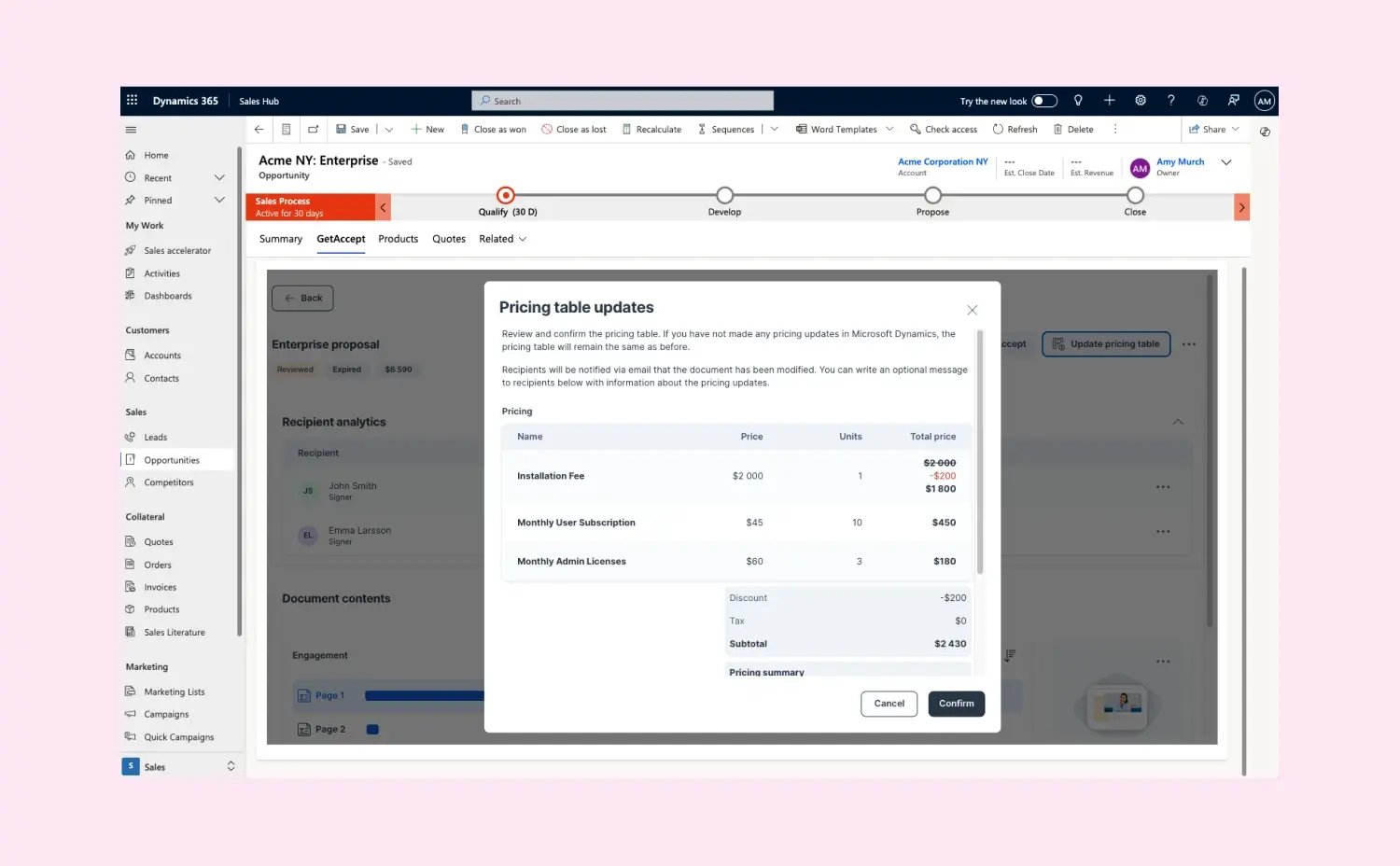Open the Related tab dropdown

tap(503, 239)
